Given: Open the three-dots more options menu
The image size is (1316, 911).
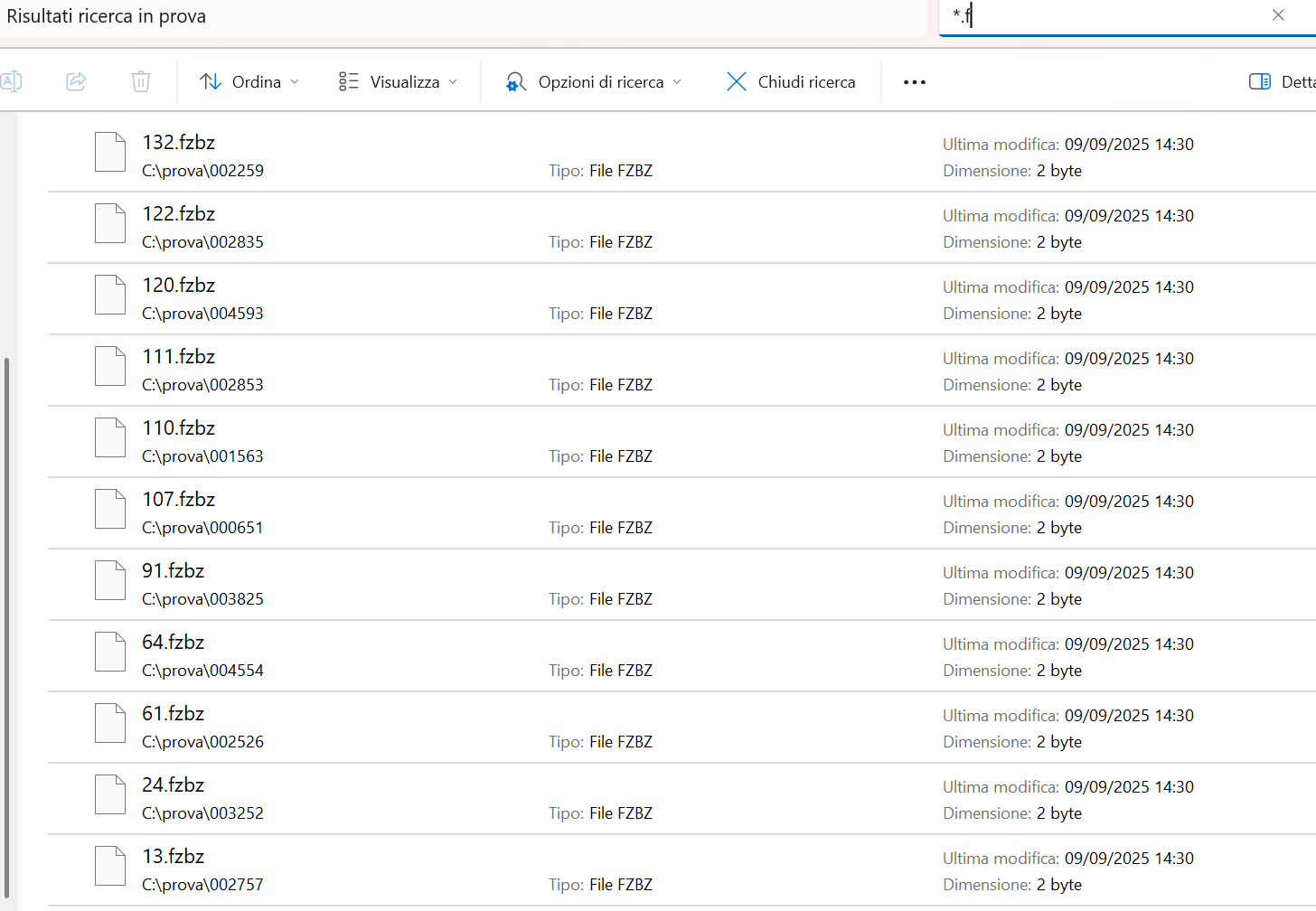Looking at the screenshot, I should point(914,82).
